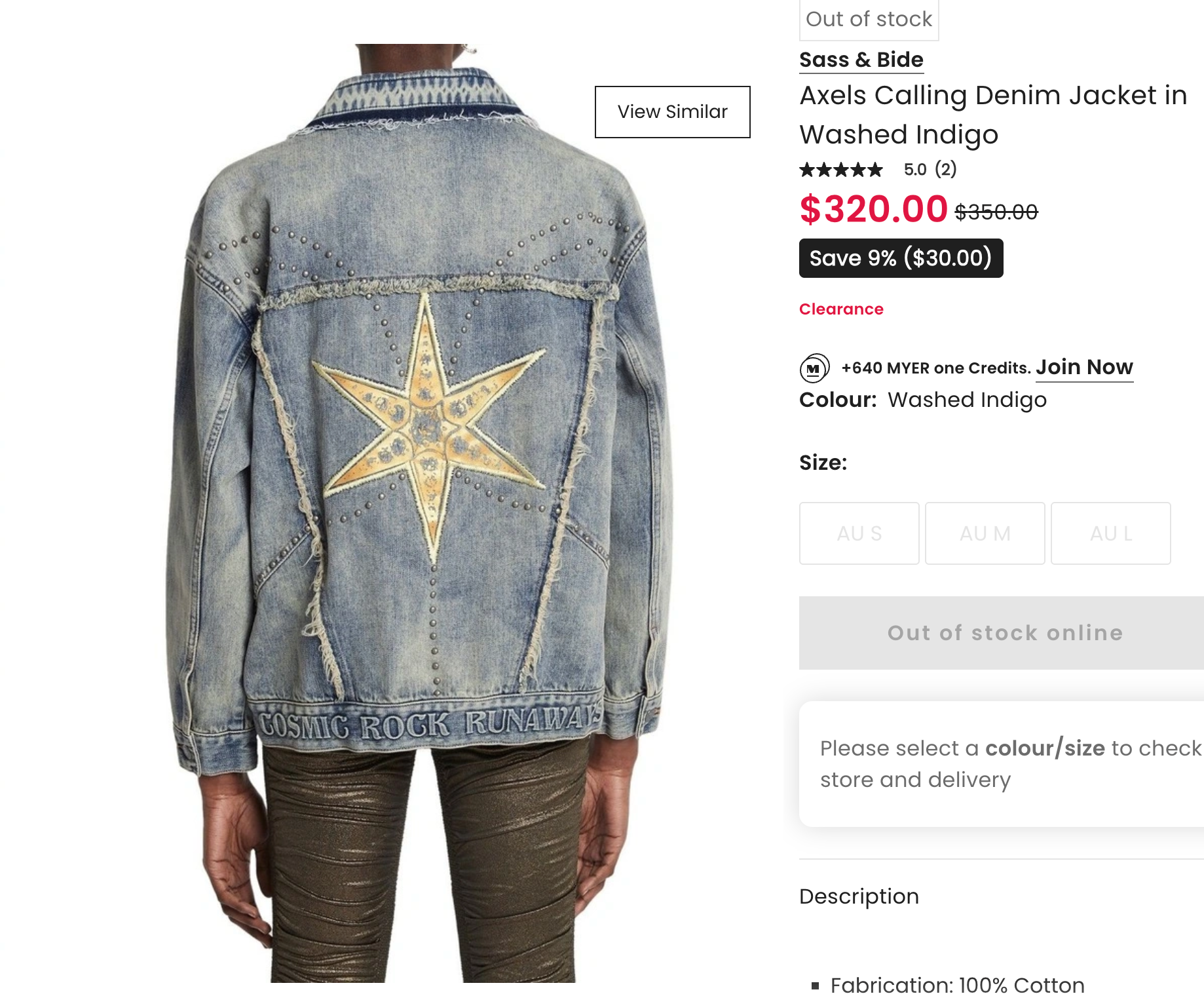Image resolution: width=1204 pixels, height=996 pixels.
Task: Click the $320.00 sale price
Action: 873,210
